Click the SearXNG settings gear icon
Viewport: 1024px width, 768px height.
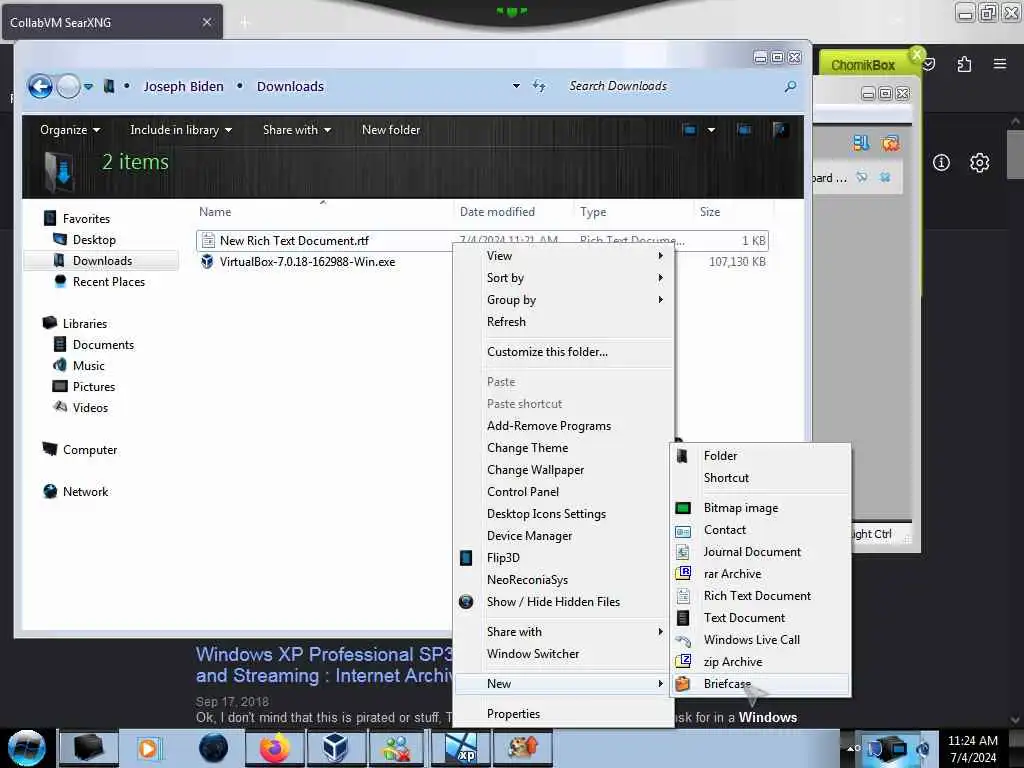click(979, 163)
